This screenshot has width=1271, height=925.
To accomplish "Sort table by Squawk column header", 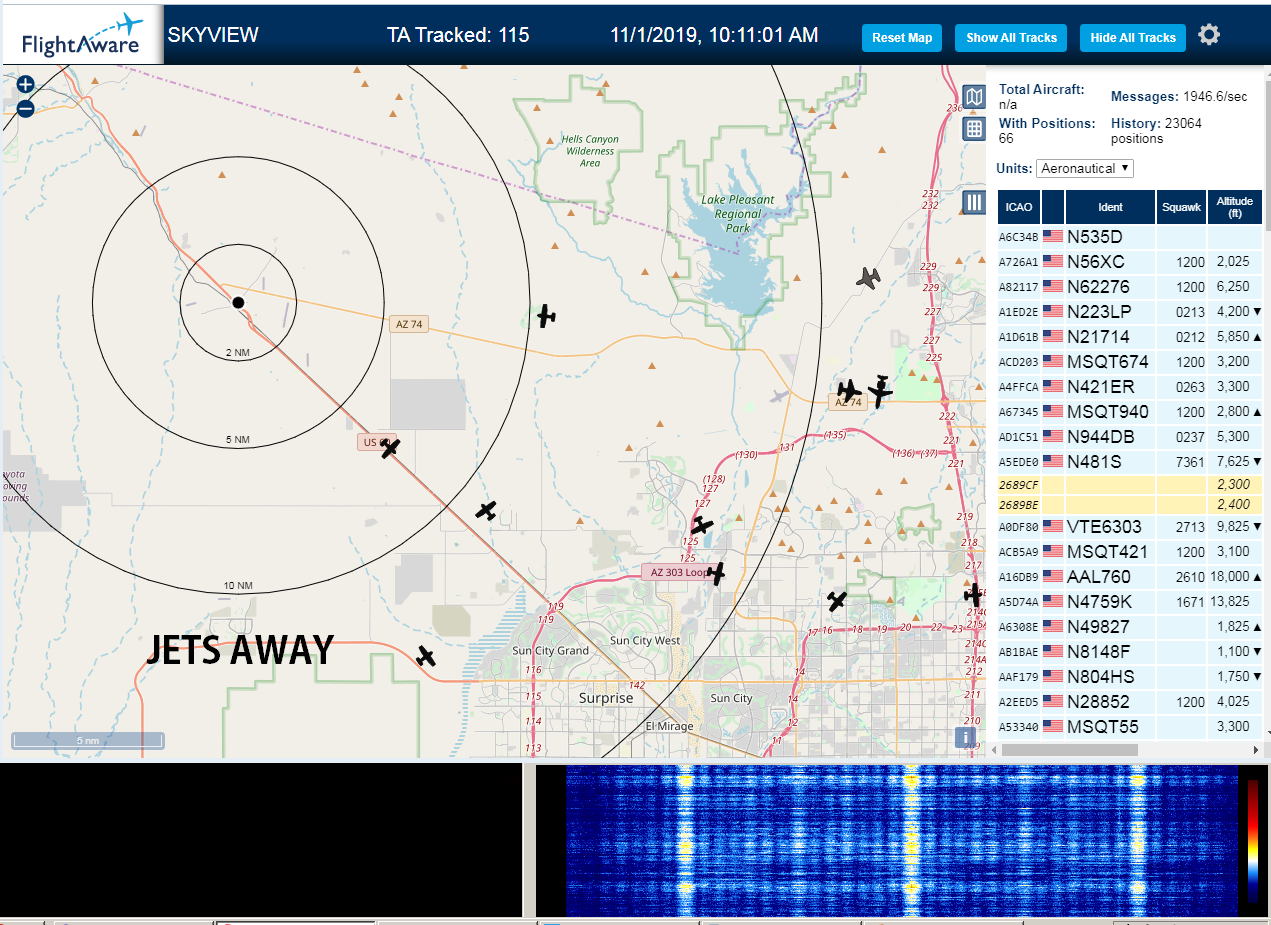I will pos(1181,207).
